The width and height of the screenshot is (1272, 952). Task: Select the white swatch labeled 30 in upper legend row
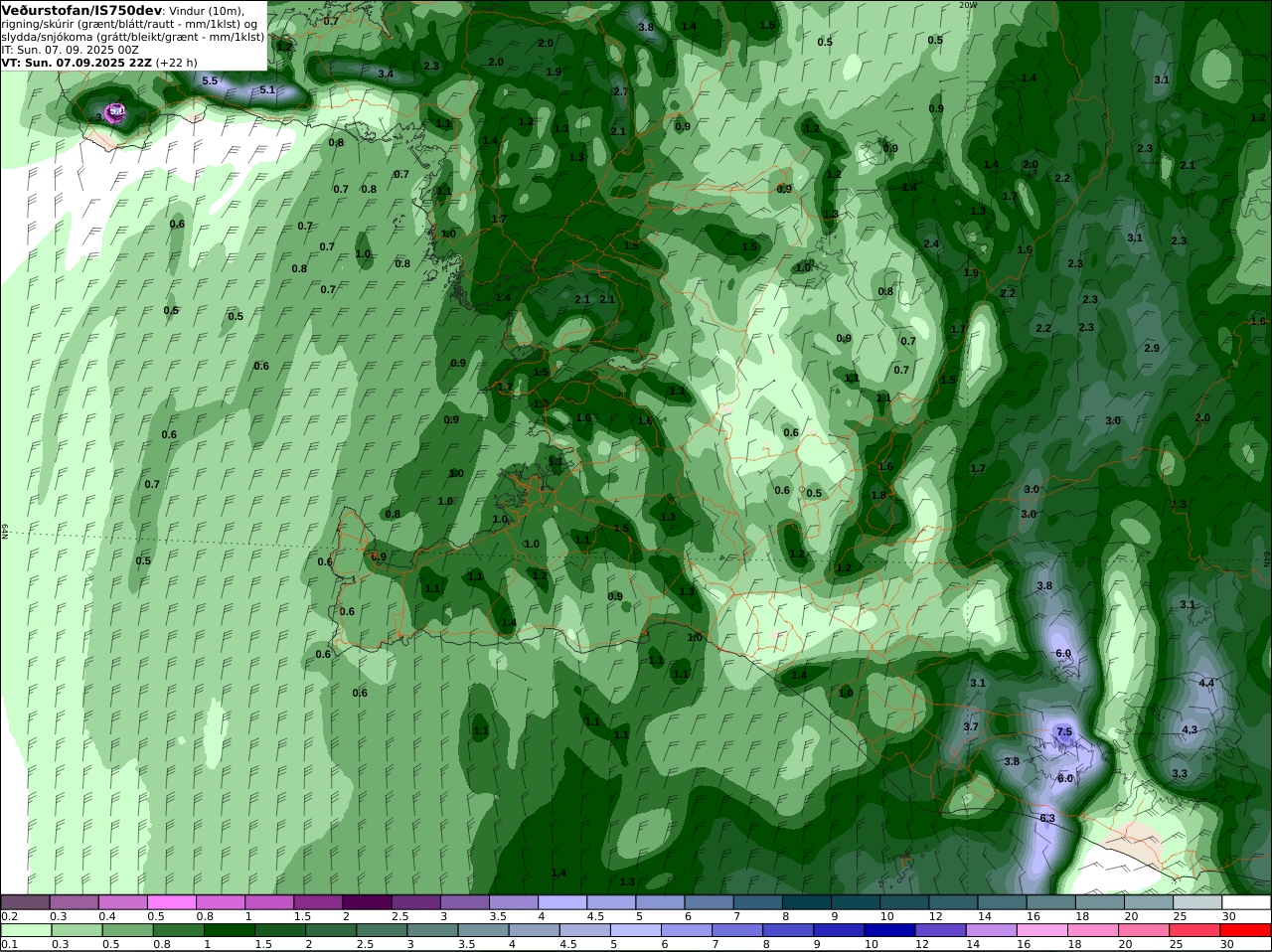1246,902
